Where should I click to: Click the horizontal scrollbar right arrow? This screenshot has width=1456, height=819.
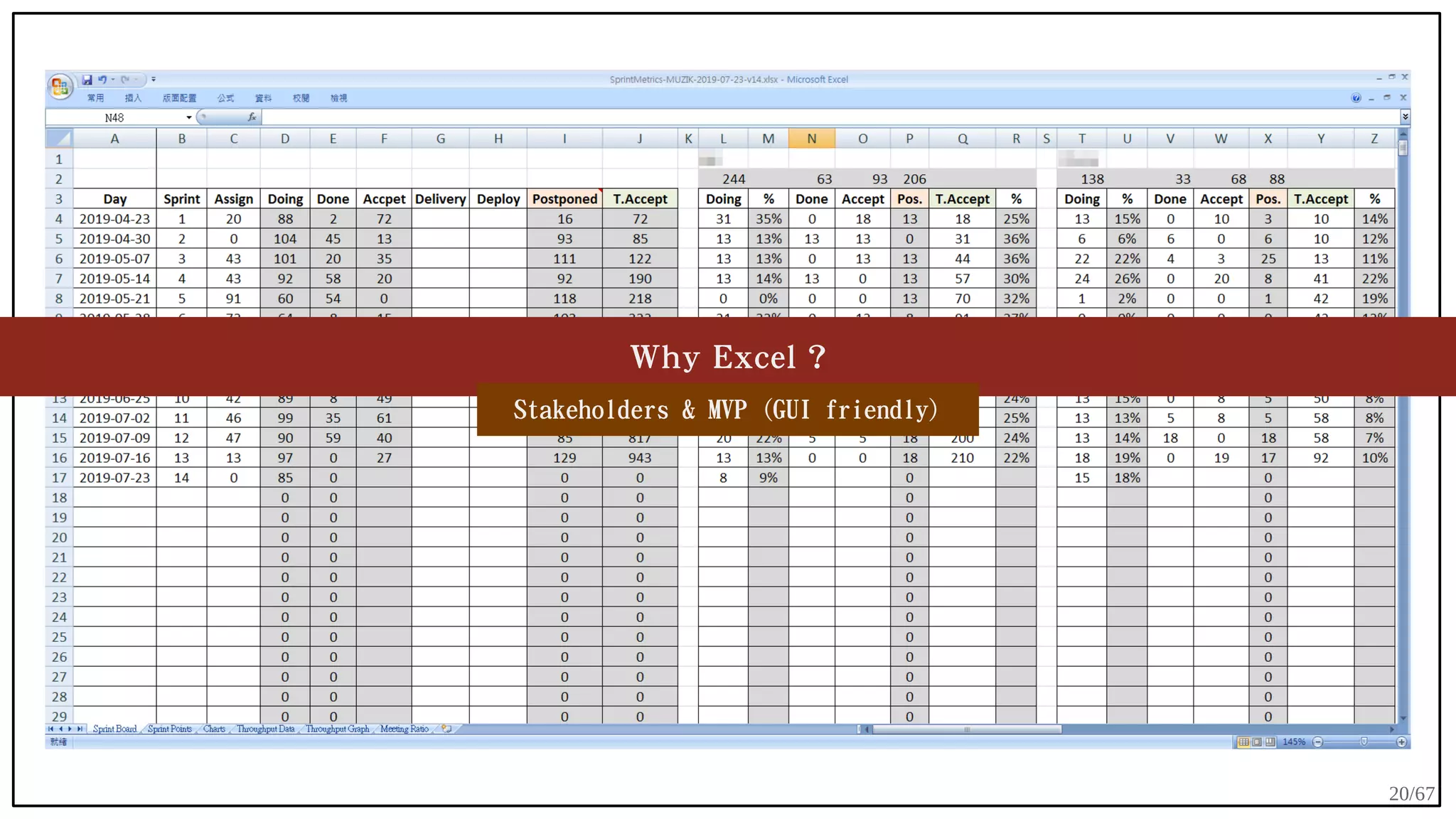(1392, 729)
